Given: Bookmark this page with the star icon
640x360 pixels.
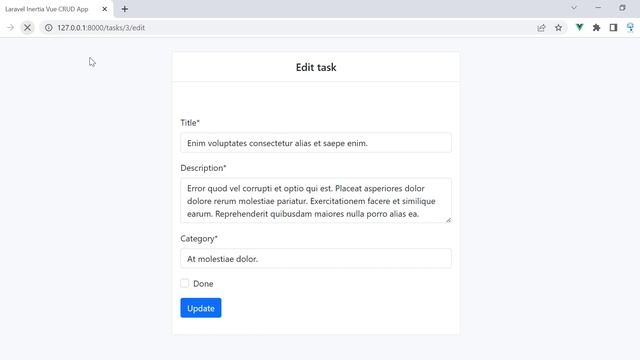Looking at the screenshot, I should tap(558, 28).
